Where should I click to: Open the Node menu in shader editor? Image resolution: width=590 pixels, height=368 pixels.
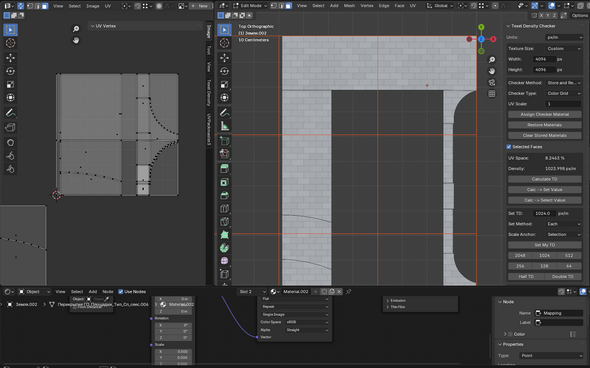[108, 292]
